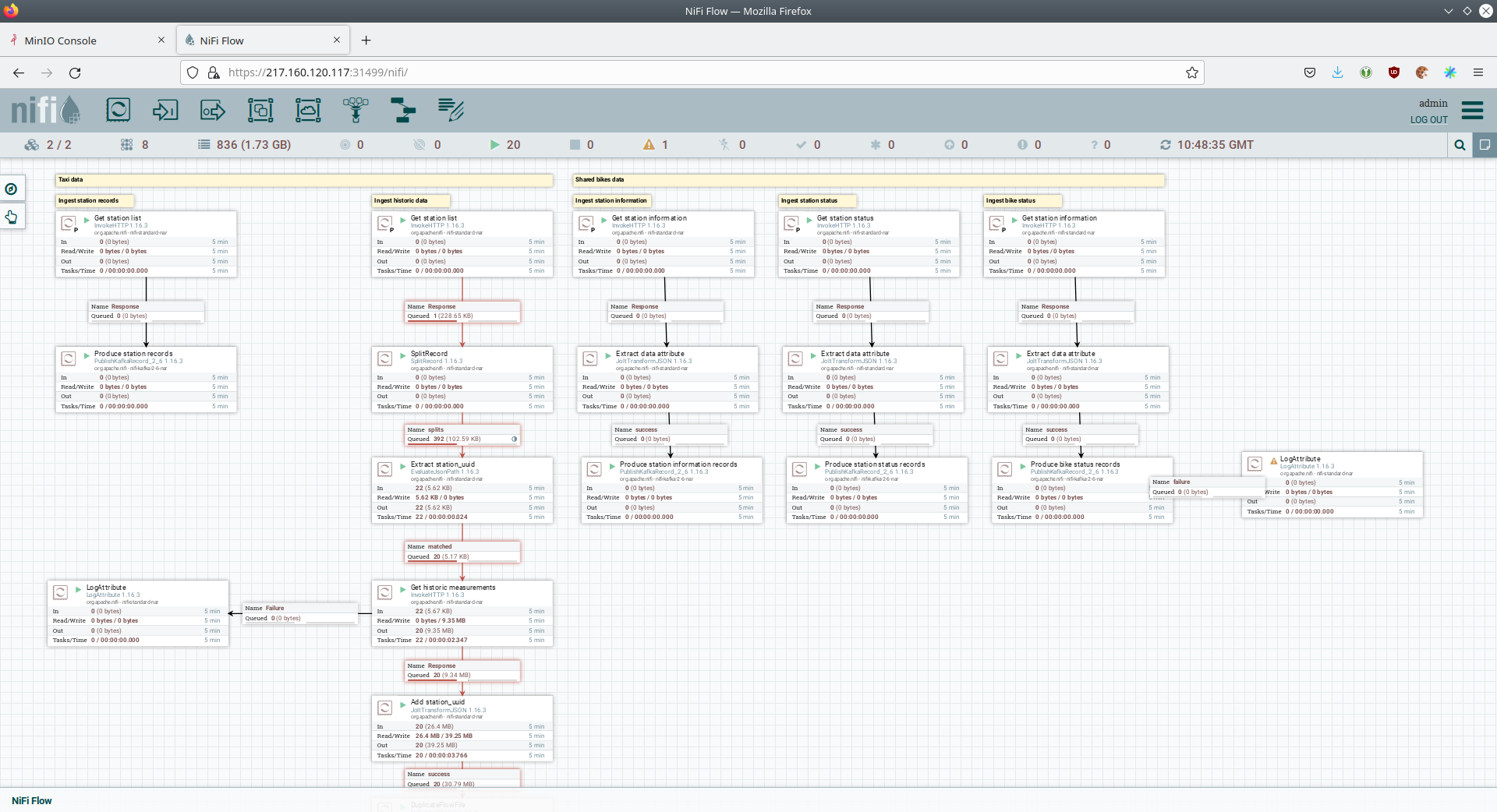Select the Funnel toolbar icon

click(x=356, y=110)
